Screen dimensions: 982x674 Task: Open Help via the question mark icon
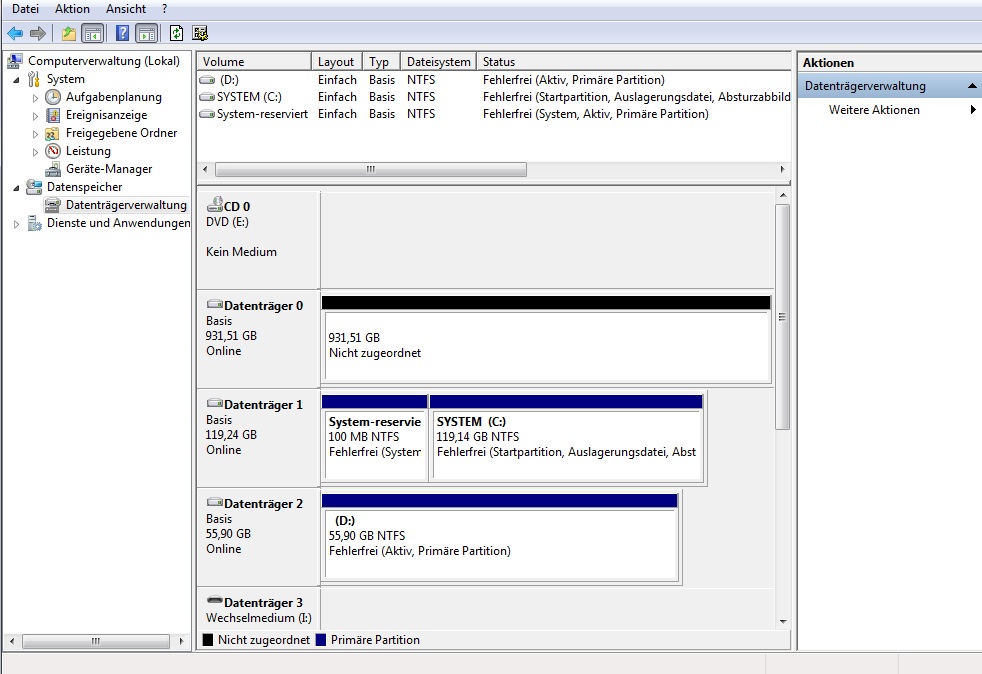point(123,33)
